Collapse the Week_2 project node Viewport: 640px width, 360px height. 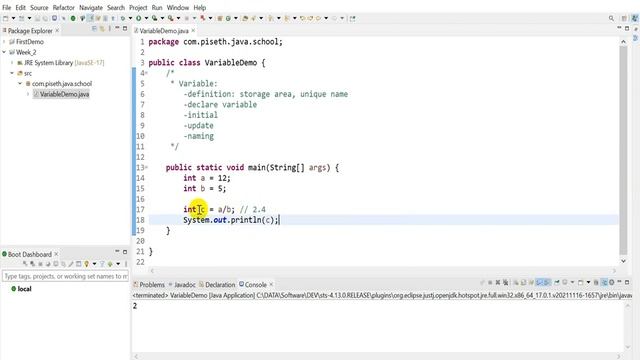4,52
